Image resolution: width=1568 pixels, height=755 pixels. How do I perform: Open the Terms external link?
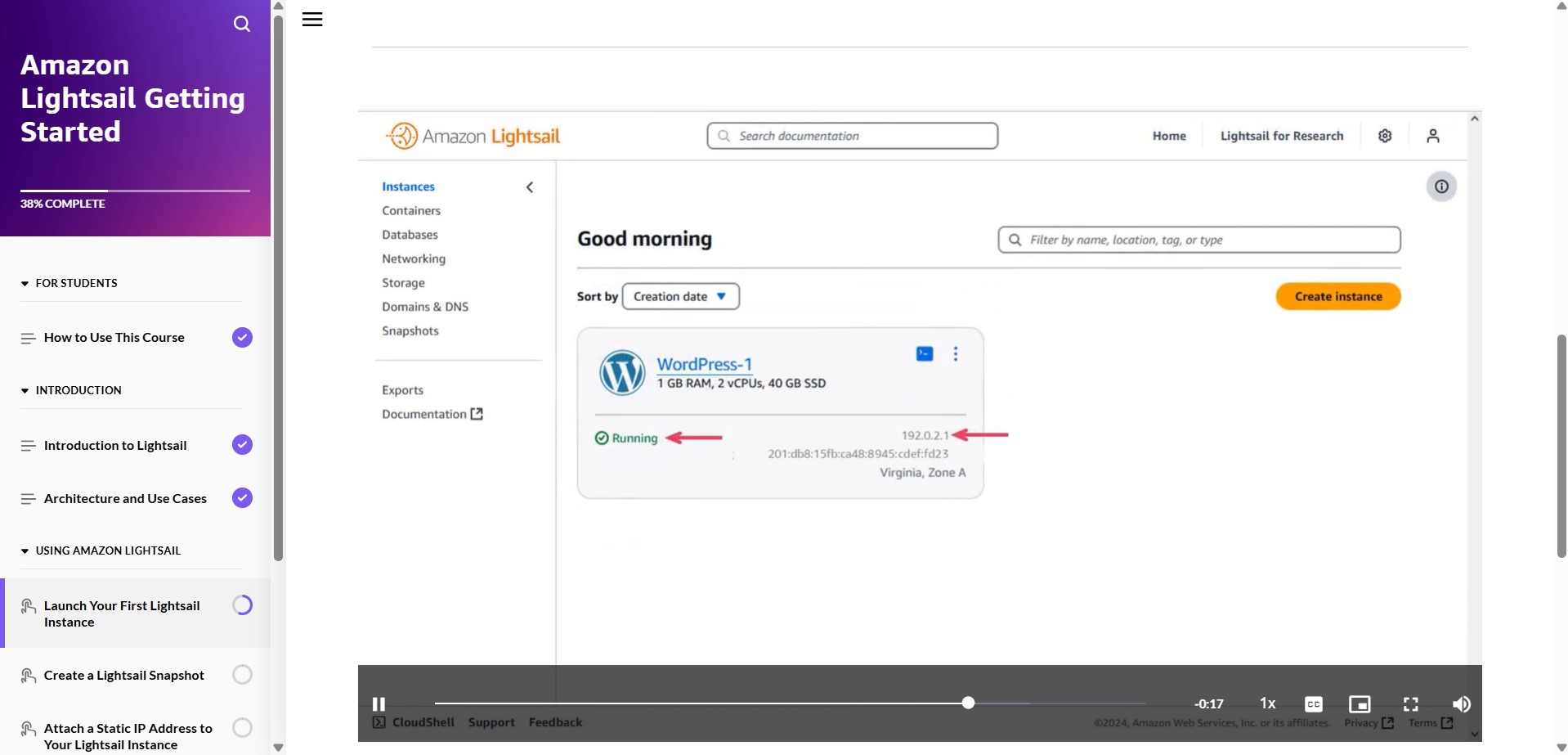1431,723
